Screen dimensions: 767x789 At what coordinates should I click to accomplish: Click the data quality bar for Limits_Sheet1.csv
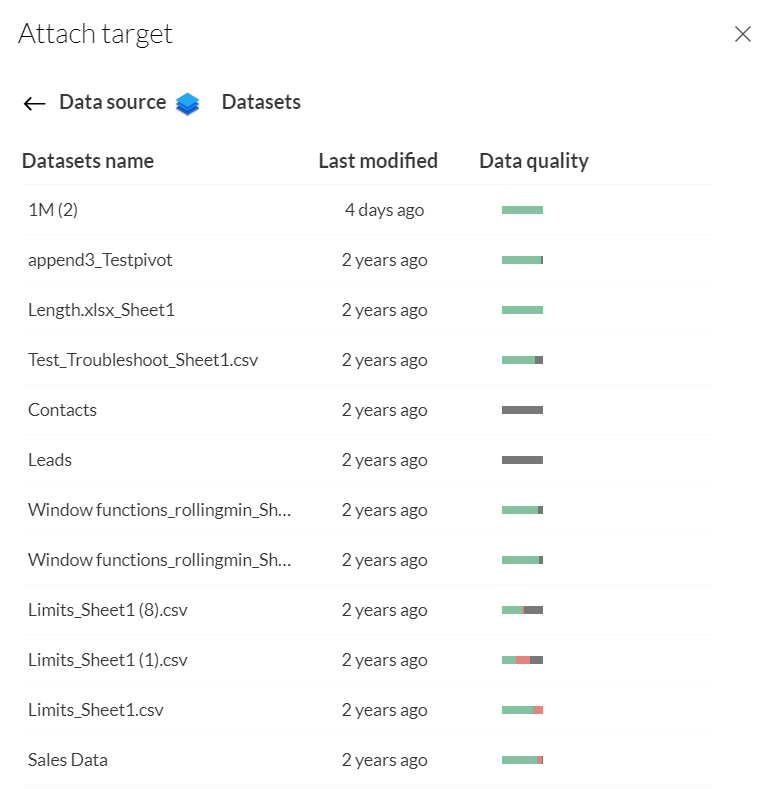pyautogui.click(x=522, y=710)
